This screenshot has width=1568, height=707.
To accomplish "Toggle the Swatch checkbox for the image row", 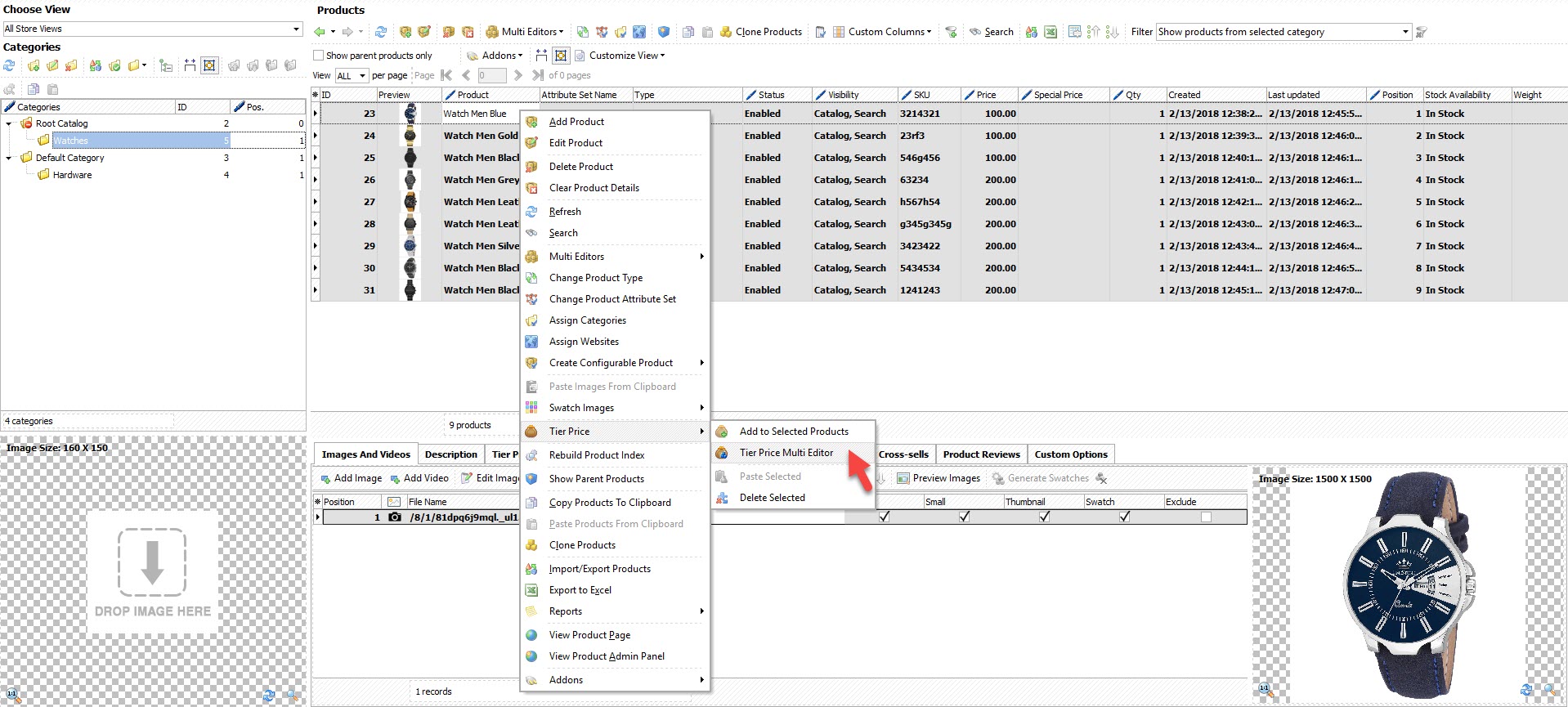I will (x=1125, y=517).
